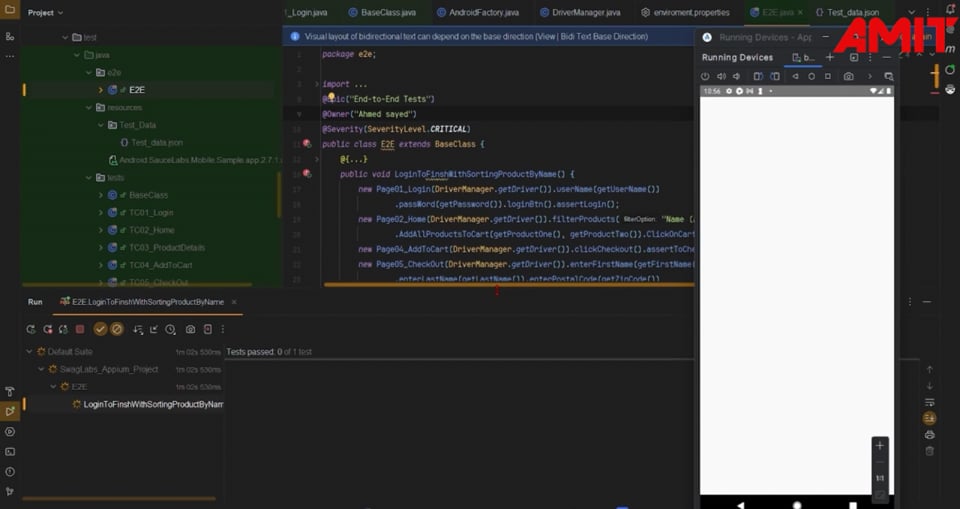
Task: Toggle Show Ignored tests button
Action: (x=116, y=330)
